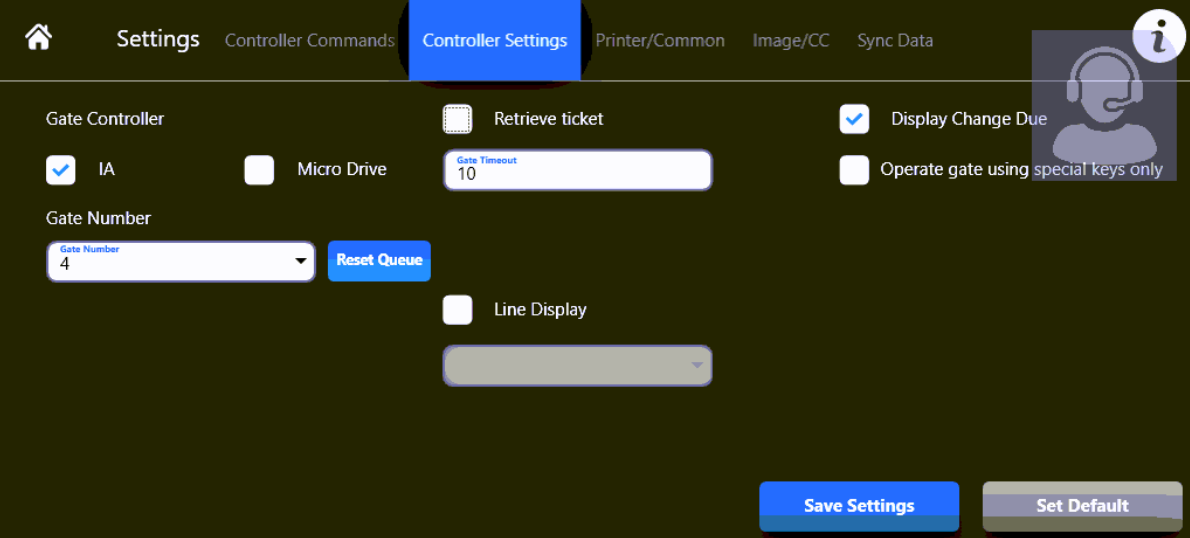Select the Controller Settings tab
The height and width of the screenshot is (538, 1190).
click(x=495, y=40)
